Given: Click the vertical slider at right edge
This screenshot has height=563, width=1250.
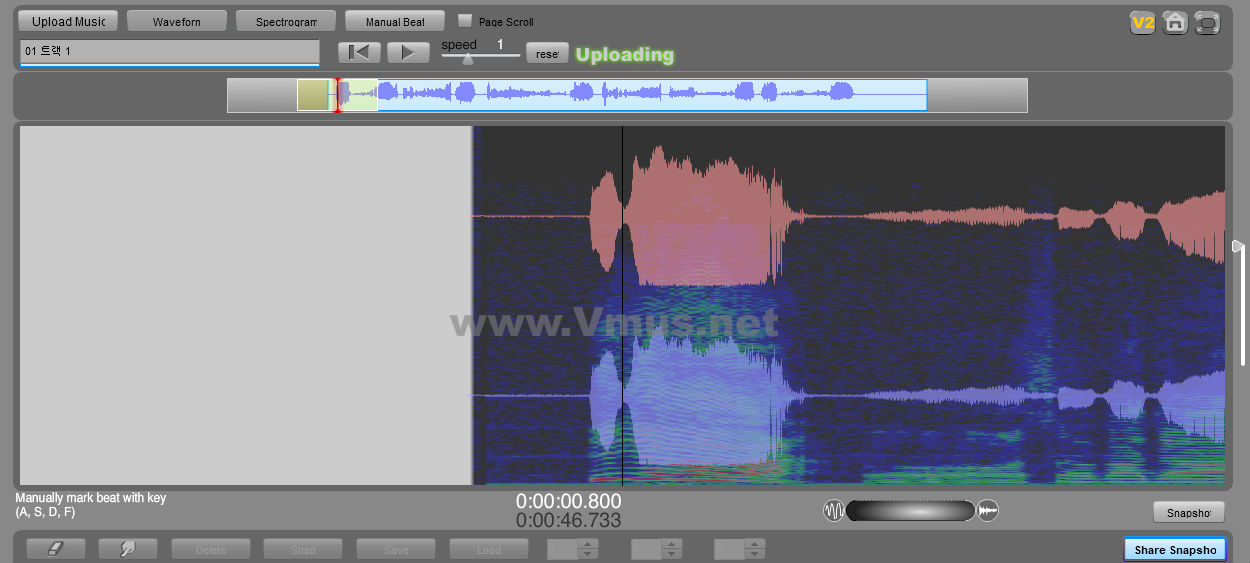Looking at the screenshot, I should [x=1241, y=303].
